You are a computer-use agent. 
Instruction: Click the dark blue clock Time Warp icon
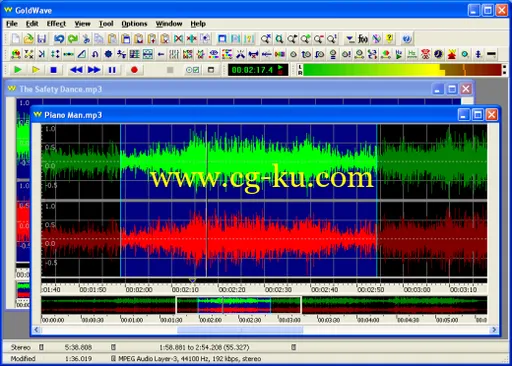point(438,54)
